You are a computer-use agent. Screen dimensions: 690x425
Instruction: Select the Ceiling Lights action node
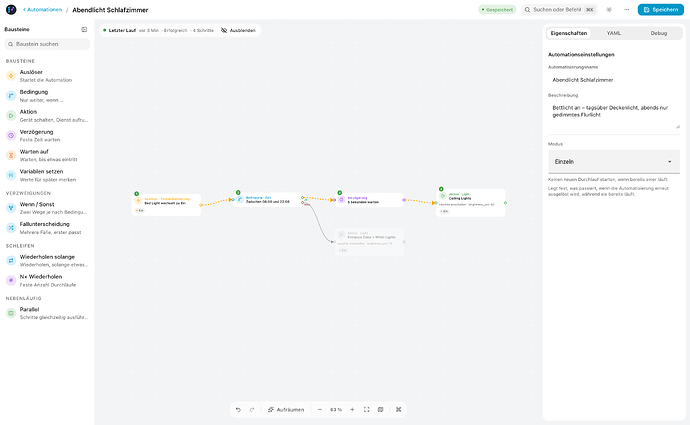click(470, 203)
